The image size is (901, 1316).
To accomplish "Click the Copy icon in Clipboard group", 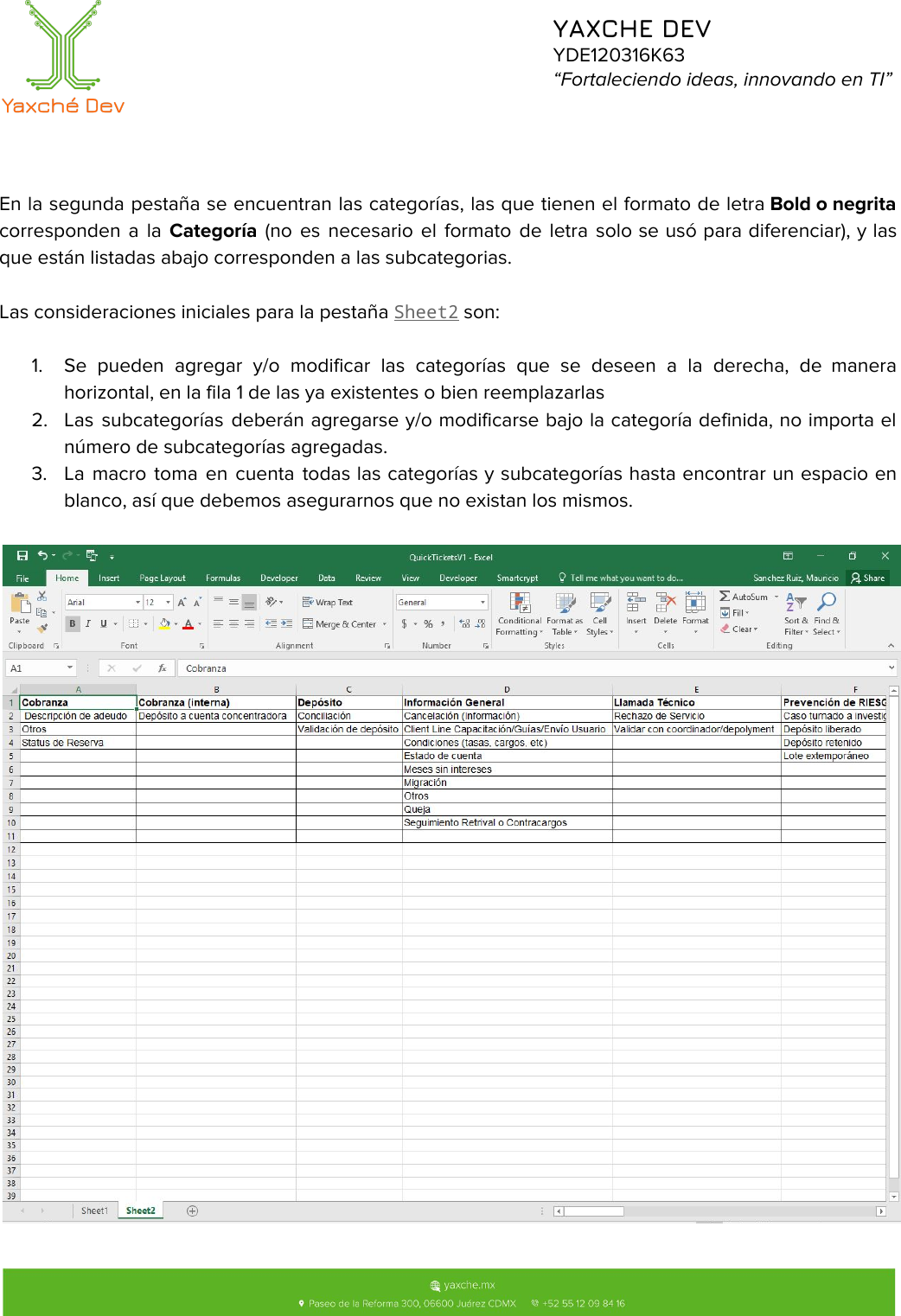I will [42, 612].
